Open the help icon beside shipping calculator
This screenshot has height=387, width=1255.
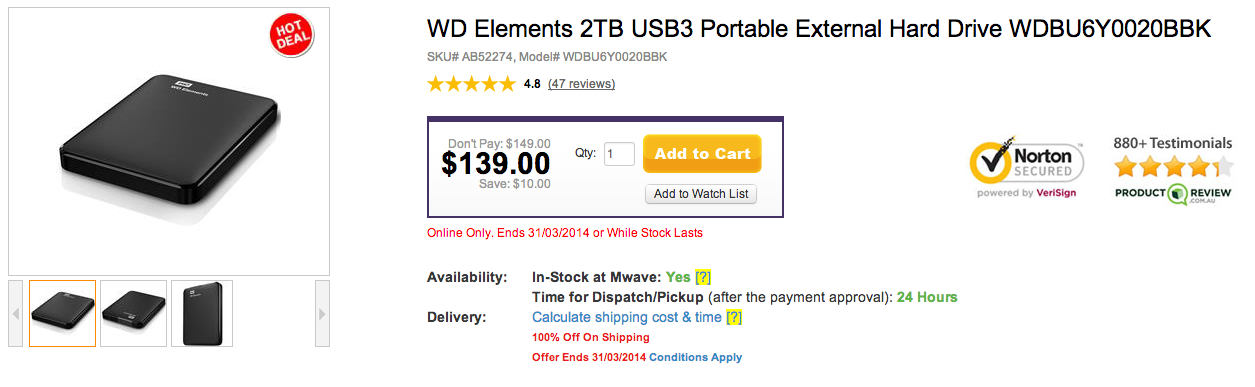(x=734, y=317)
